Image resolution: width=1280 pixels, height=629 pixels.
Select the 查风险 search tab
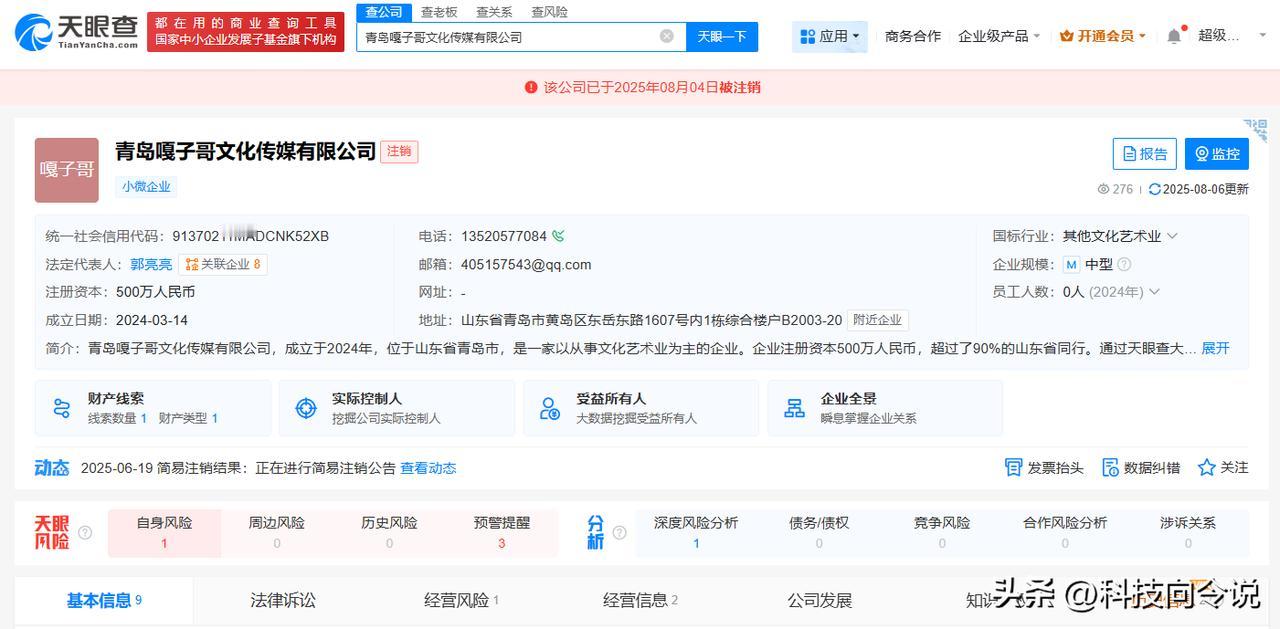tap(549, 12)
